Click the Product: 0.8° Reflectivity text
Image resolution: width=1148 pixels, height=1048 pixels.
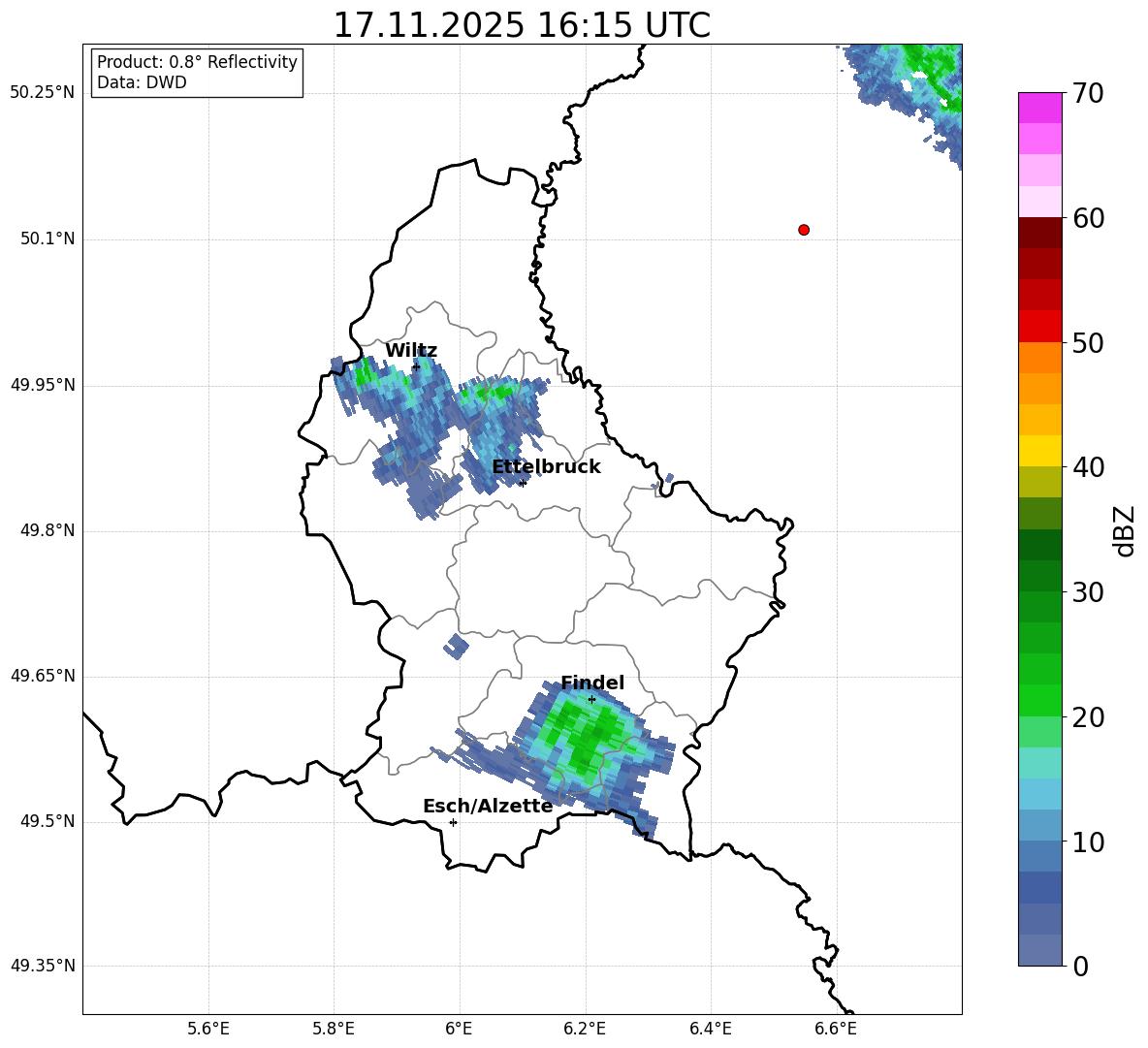[x=197, y=61]
